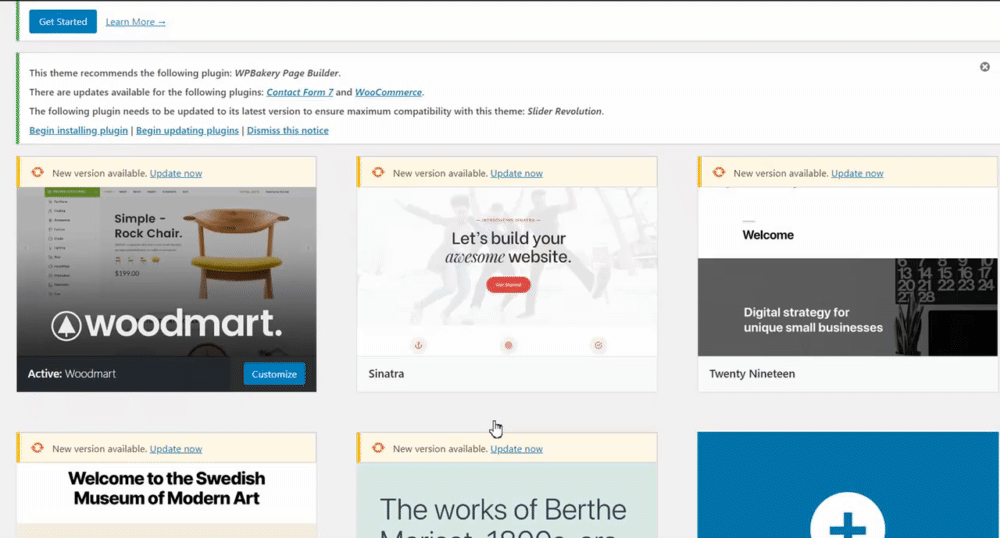Click Begin installing plugin
The image size is (1000, 538).
tap(78, 130)
